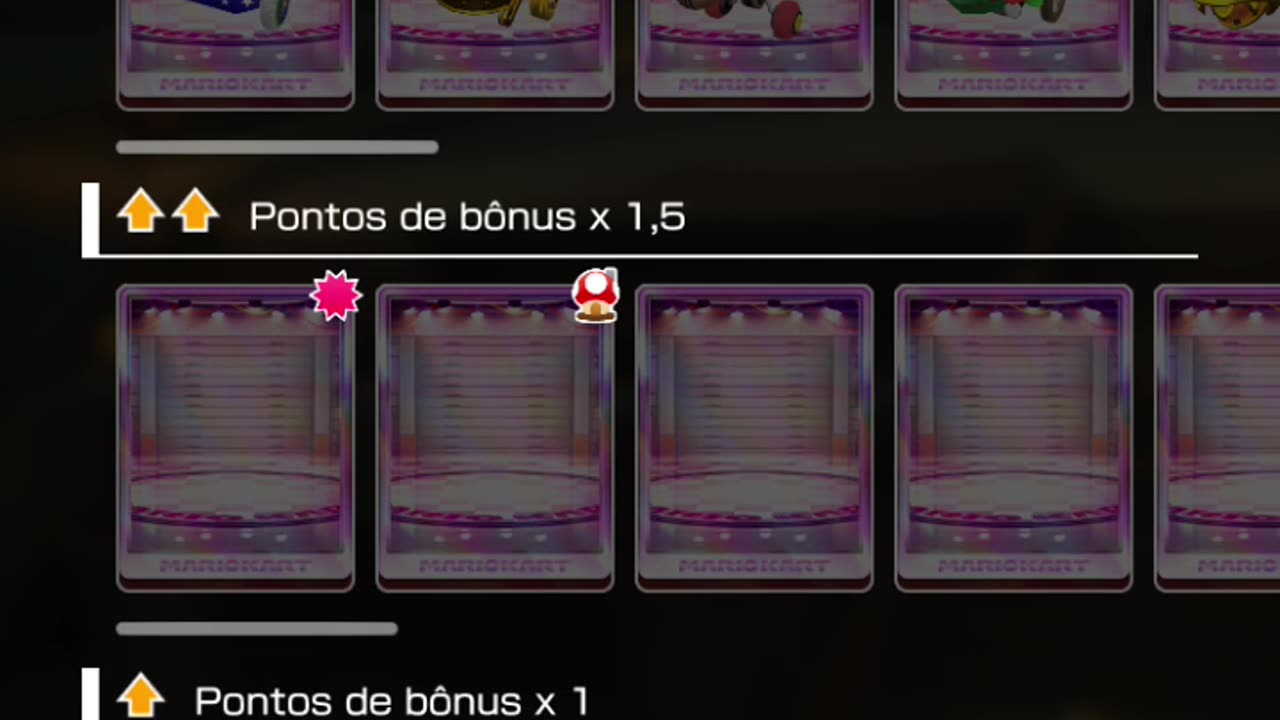Select the third empty card in x 1,5 row
This screenshot has width=1280, height=720.
[754, 438]
